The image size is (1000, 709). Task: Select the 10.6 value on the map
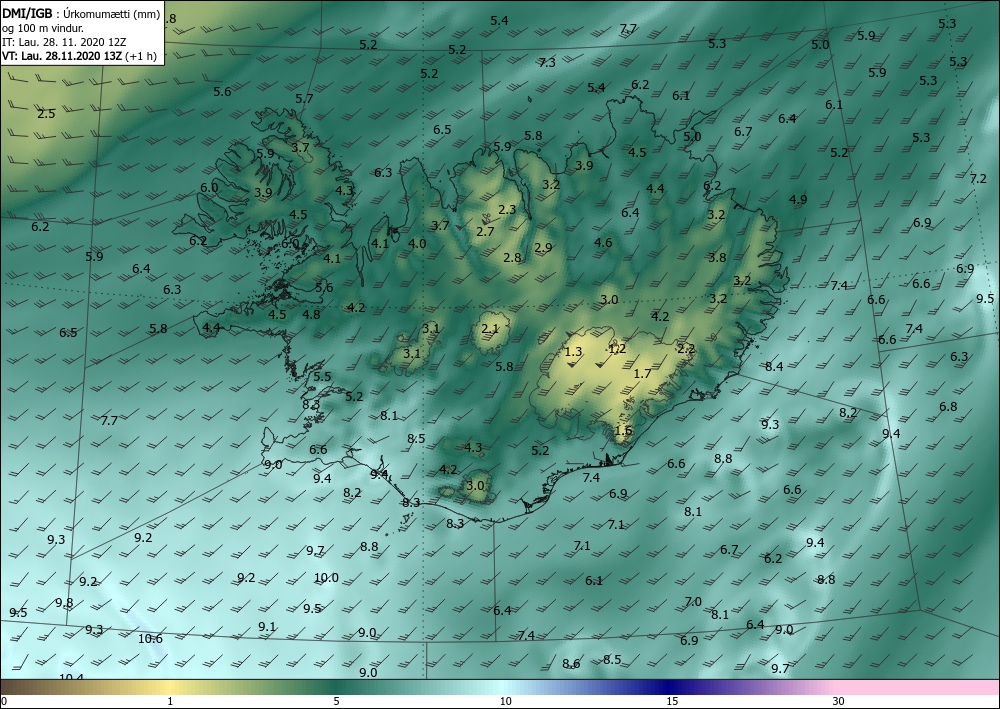pos(151,638)
